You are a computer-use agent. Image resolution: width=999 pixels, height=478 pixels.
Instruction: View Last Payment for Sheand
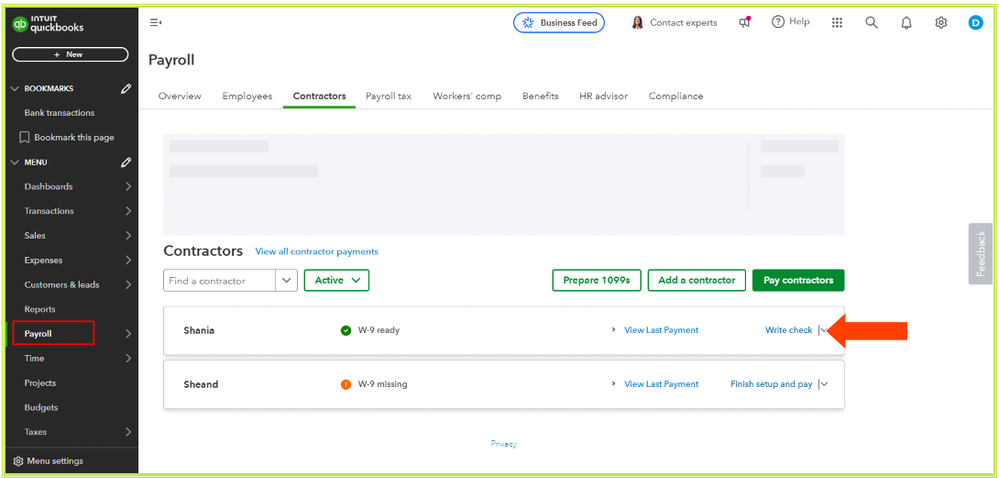[661, 384]
